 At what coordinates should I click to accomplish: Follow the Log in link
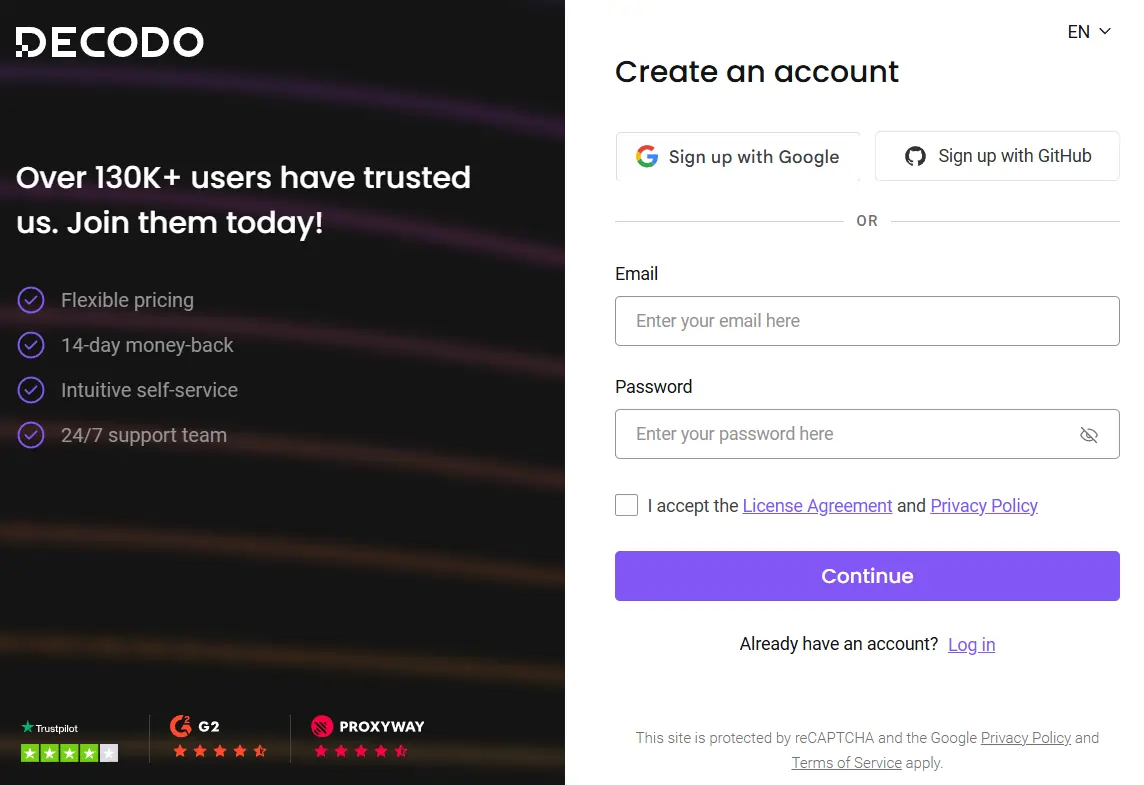971,644
